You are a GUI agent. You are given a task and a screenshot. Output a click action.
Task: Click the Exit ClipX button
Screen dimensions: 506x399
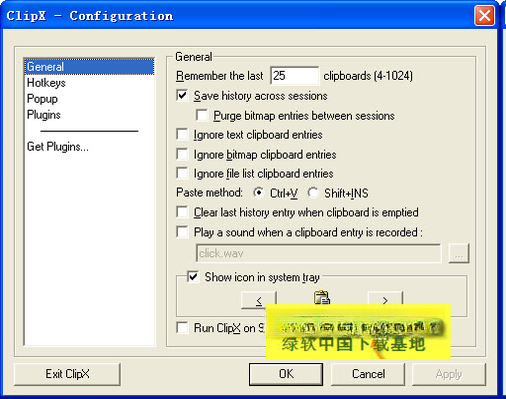(x=67, y=374)
